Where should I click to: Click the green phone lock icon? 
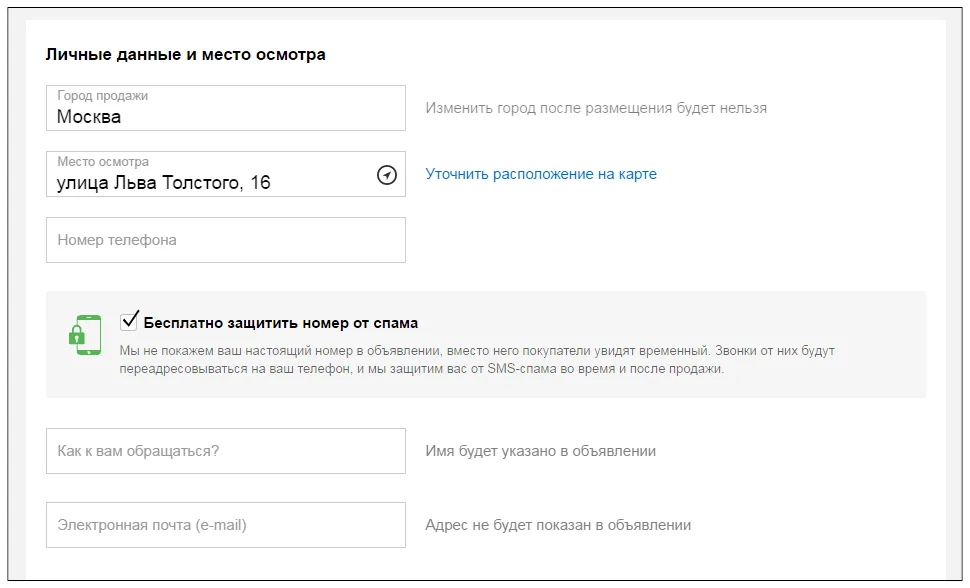click(x=85, y=335)
